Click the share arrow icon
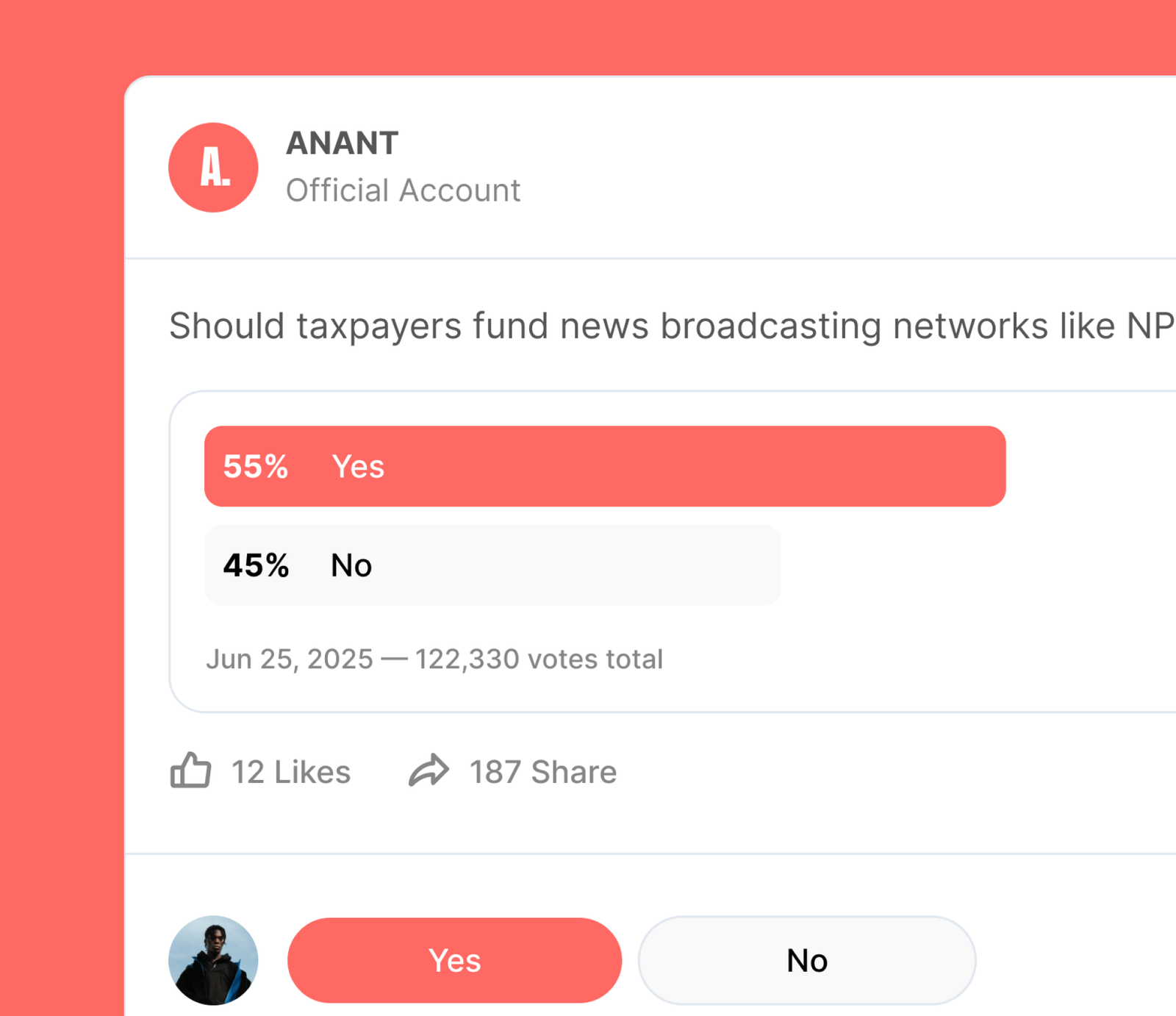 [x=429, y=770]
